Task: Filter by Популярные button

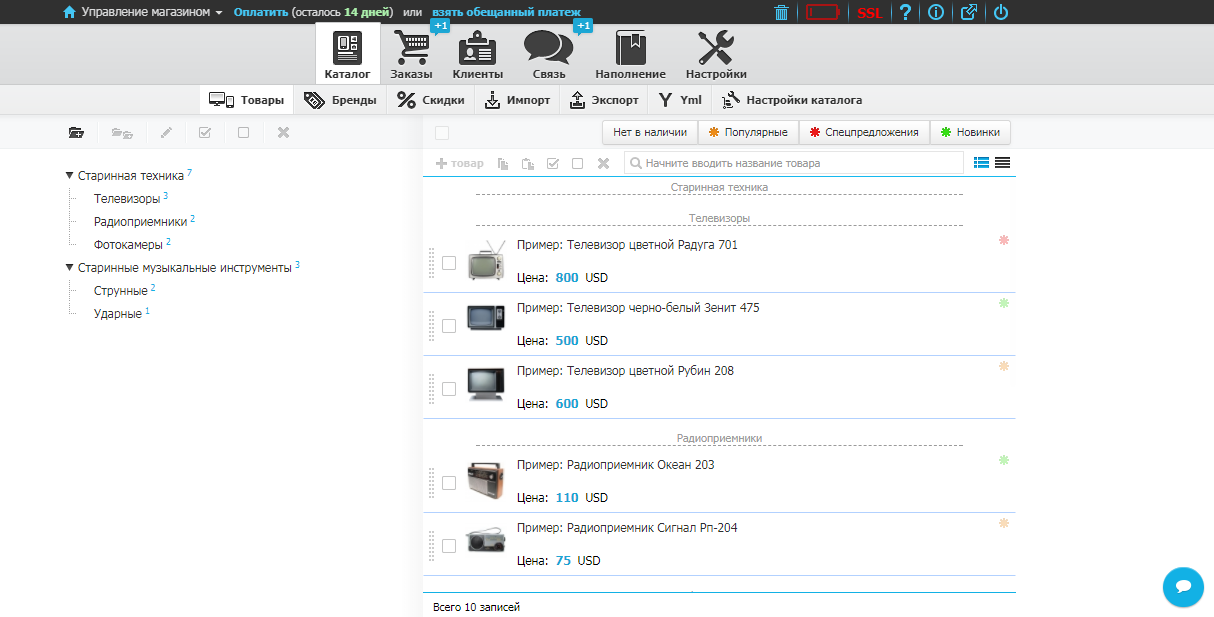Action: tap(748, 132)
